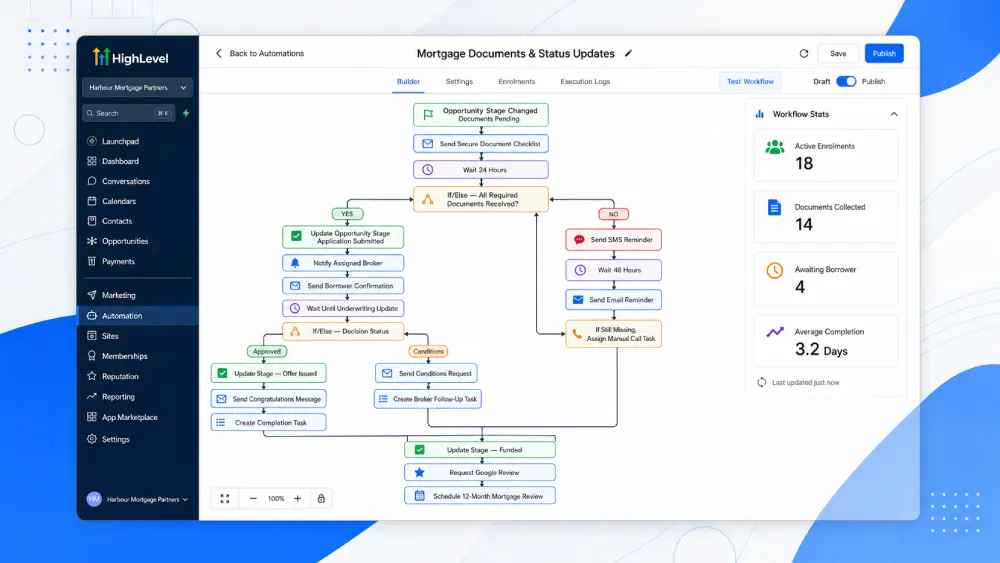This screenshot has height=563, width=1000.
Task: Click the fit-to-screen icon on canvas toolbar
Action: [x=224, y=499]
